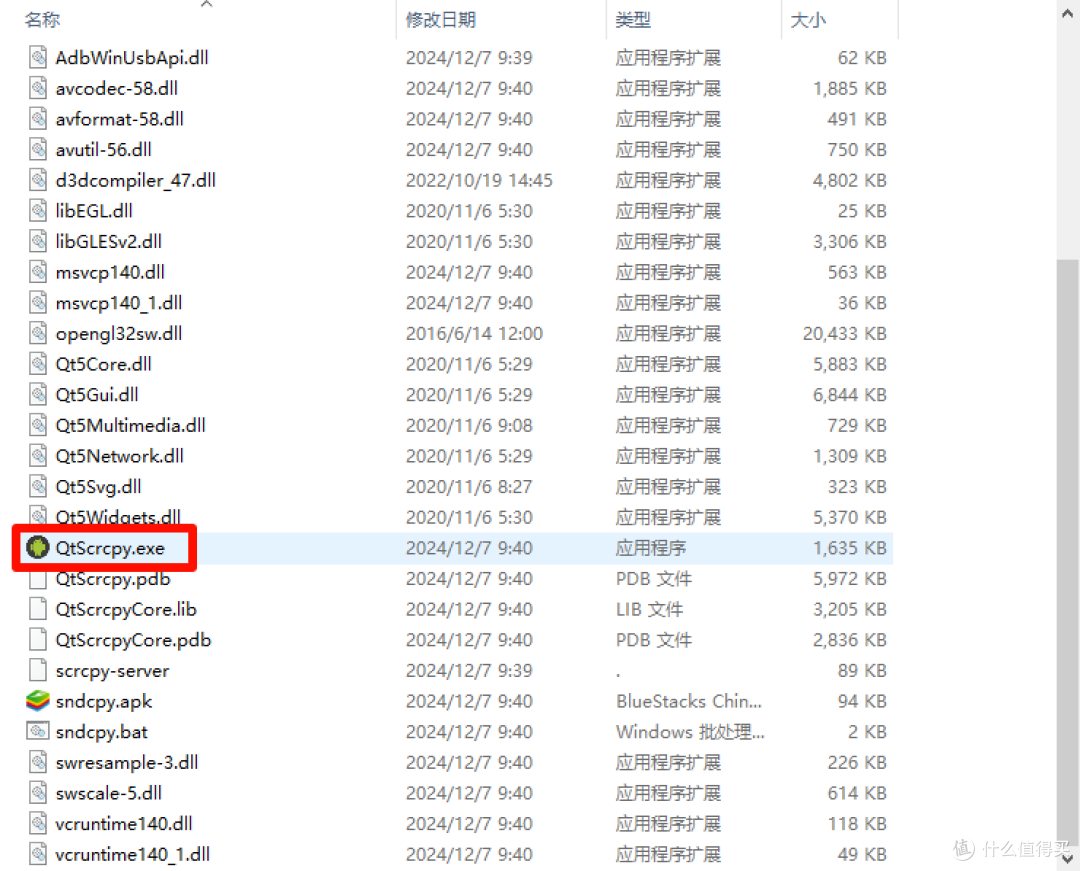Sort files by the 类型 column header
Screen dimensions: 1080x871
(x=633, y=20)
